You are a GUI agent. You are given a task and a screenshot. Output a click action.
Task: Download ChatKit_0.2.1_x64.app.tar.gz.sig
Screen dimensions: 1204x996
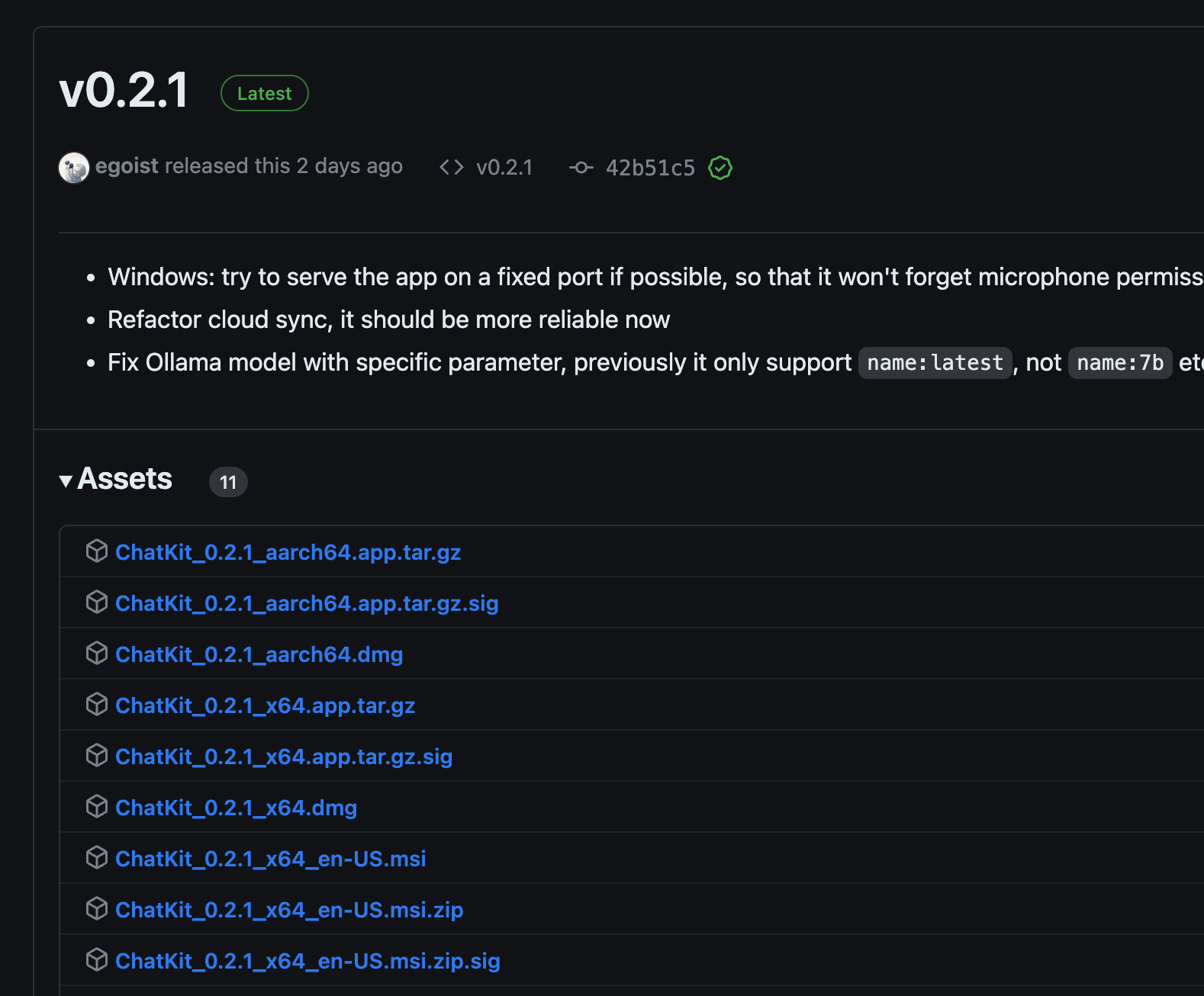284,757
